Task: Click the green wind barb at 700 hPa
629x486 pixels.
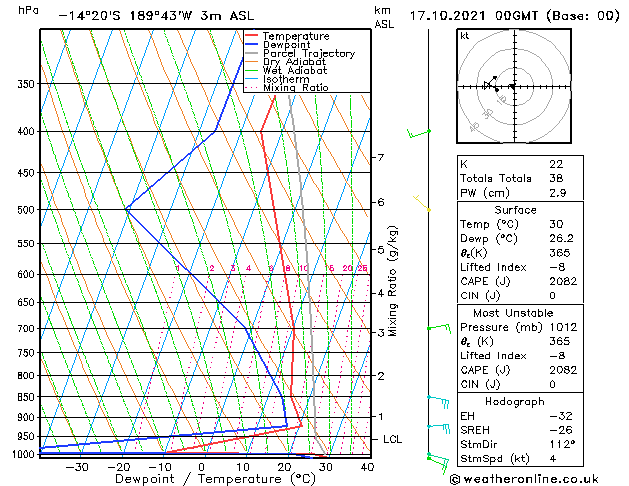Action: pyautogui.click(x=439, y=328)
